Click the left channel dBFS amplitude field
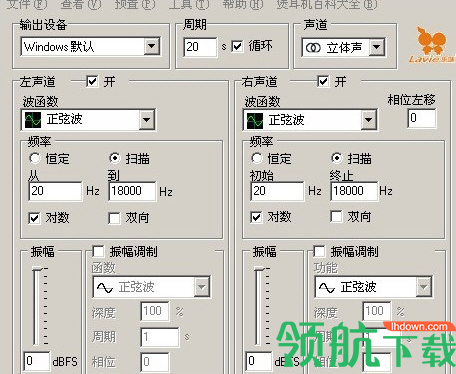The width and height of the screenshot is (456, 374). coord(37,361)
